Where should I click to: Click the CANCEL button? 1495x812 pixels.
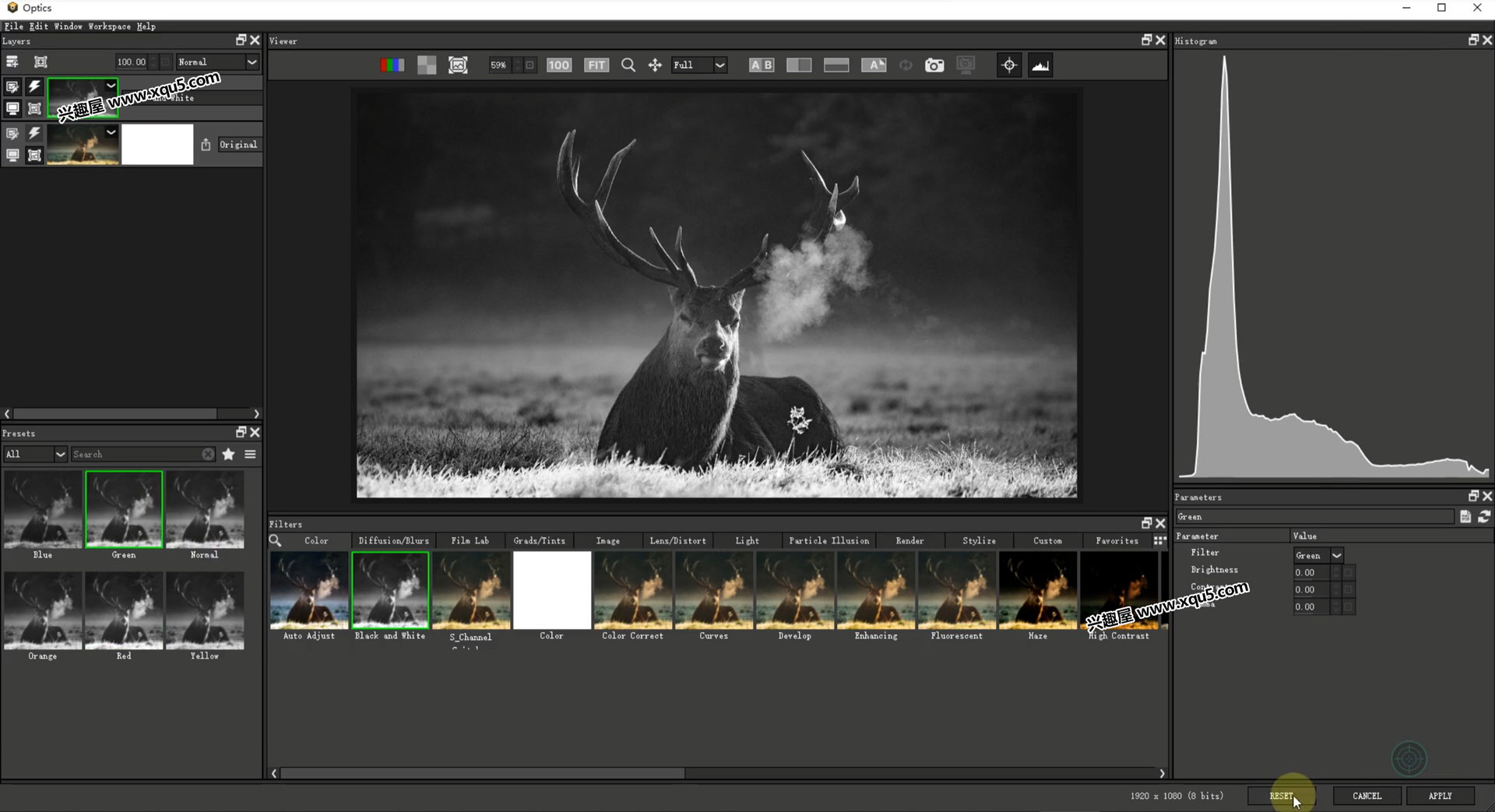point(1367,796)
